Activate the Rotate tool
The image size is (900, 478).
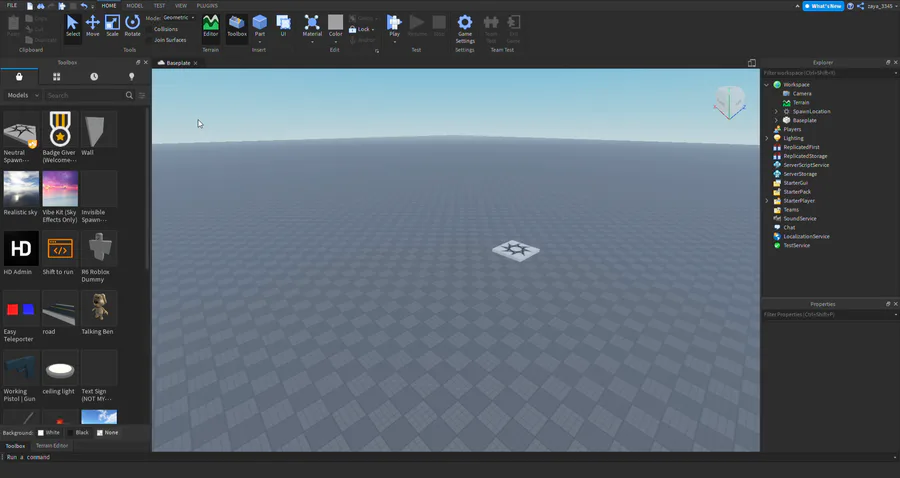pyautogui.click(x=133, y=26)
